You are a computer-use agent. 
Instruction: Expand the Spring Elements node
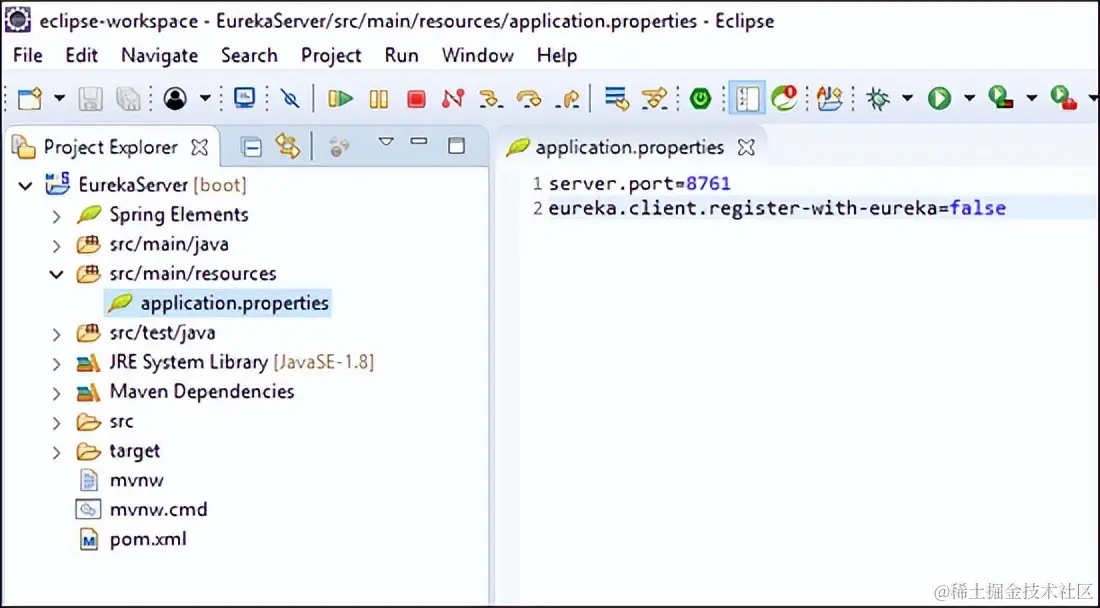(57, 215)
